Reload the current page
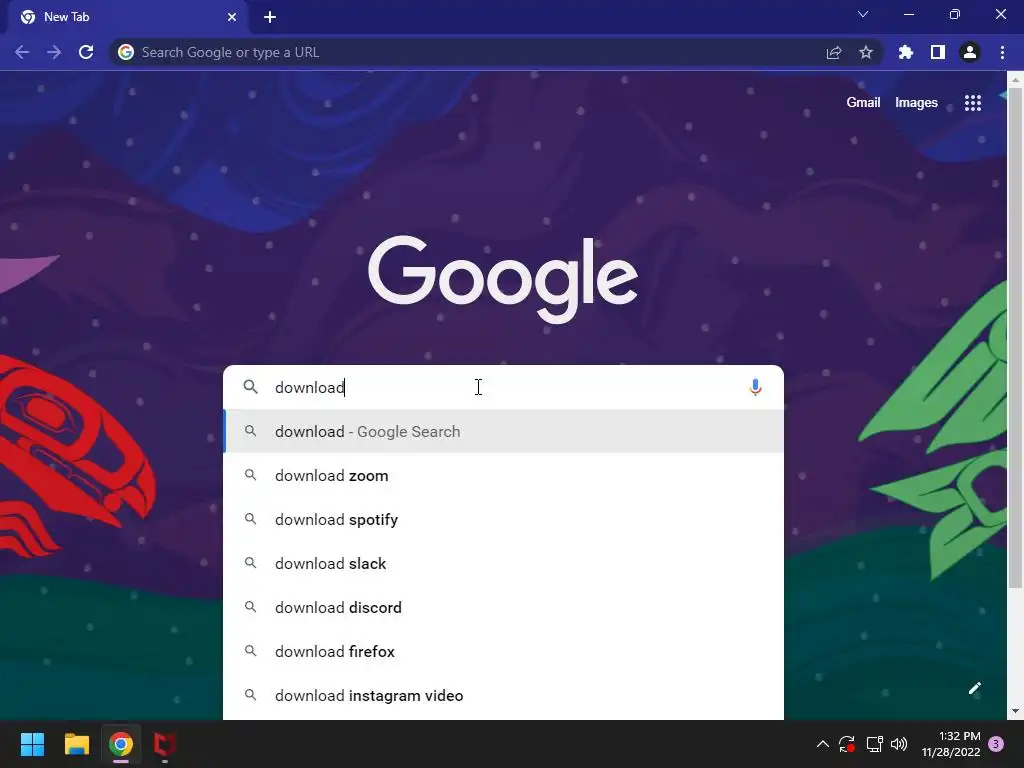Viewport: 1024px width, 768px height. pyautogui.click(x=86, y=52)
